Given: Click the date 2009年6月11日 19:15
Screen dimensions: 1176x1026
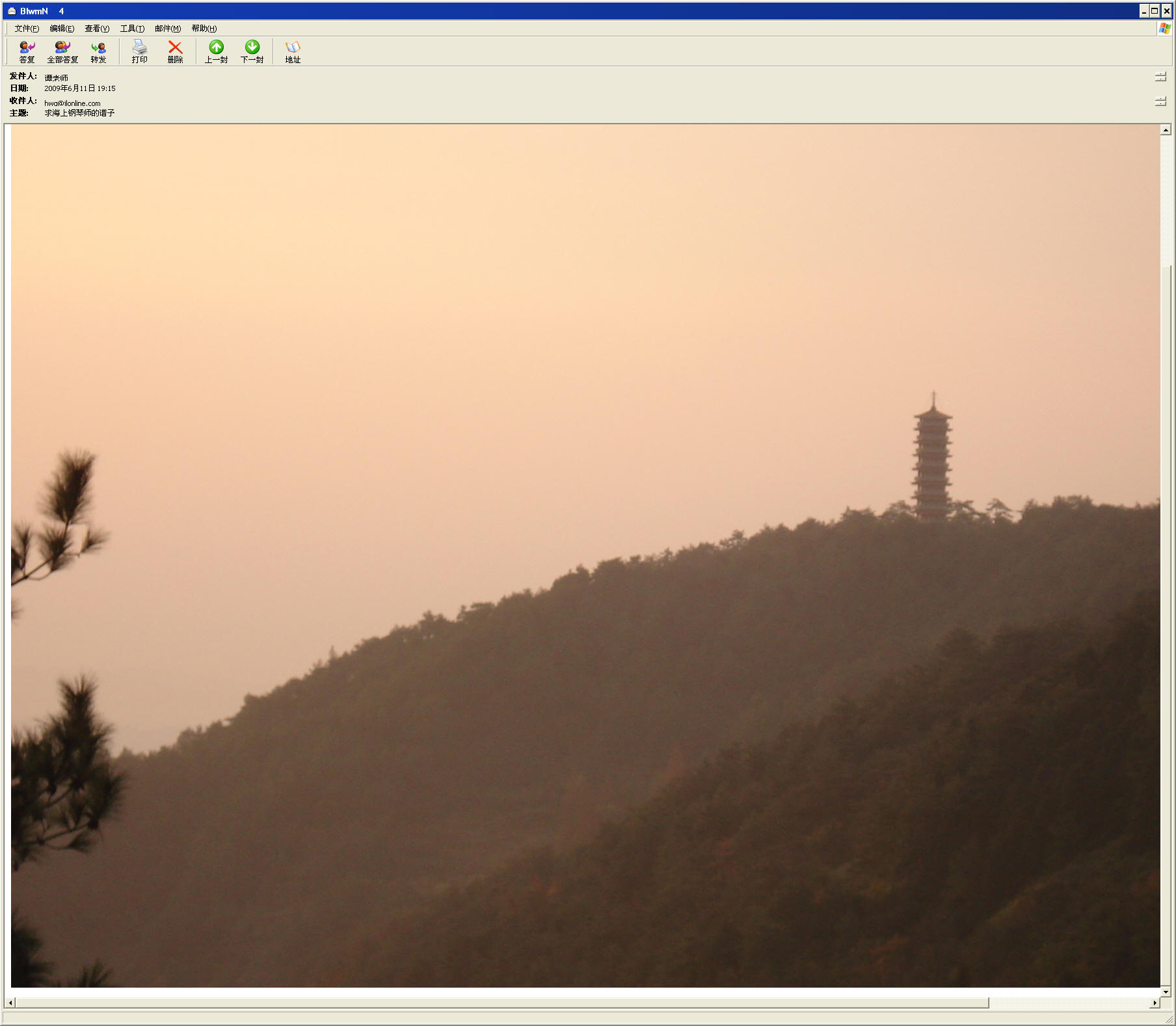Looking at the screenshot, I should point(80,88).
